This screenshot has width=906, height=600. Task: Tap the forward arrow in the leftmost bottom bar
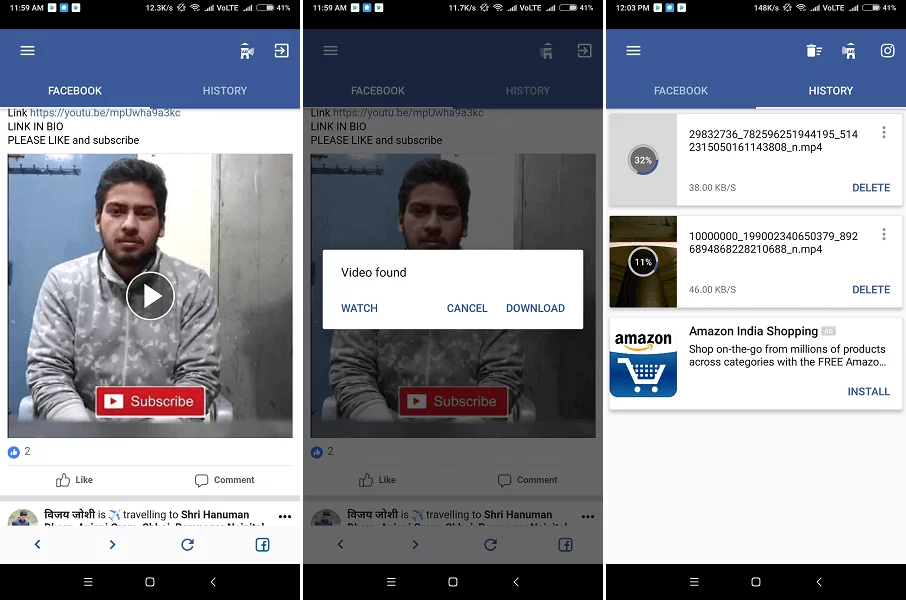click(x=112, y=545)
